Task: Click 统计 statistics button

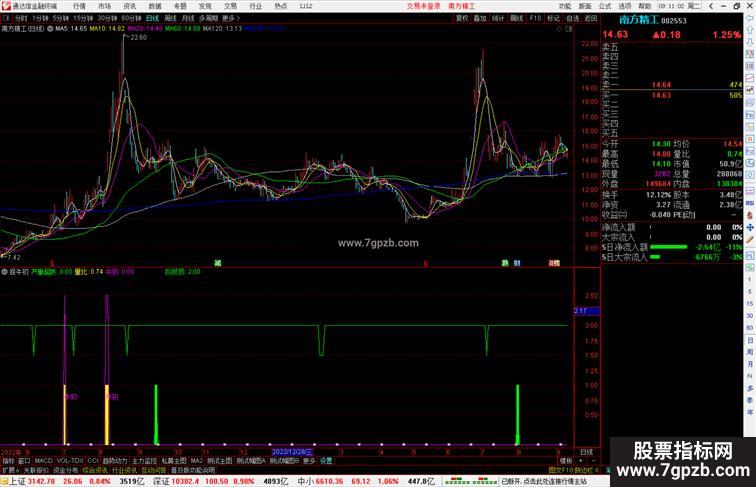Action: [498, 18]
